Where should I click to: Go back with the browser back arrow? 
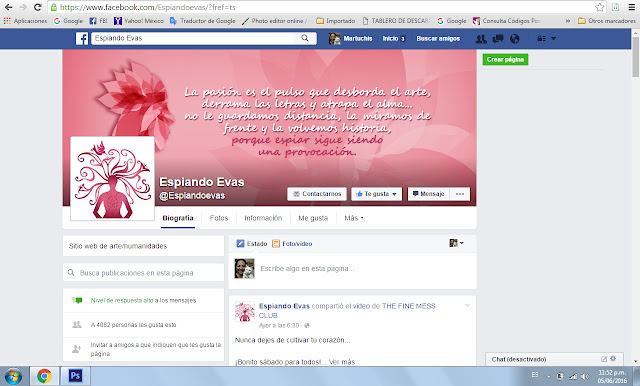[8, 7]
